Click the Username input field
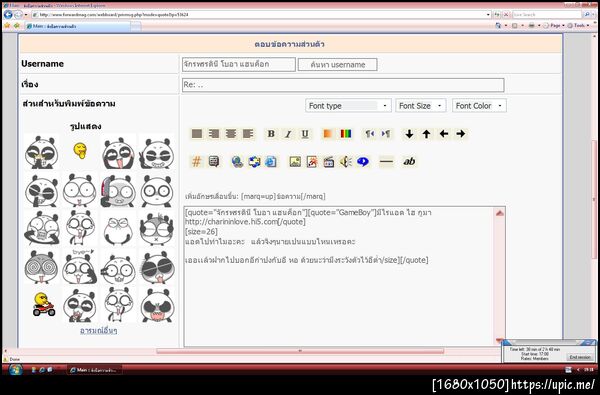Viewport: 600px width, 395px height. click(x=239, y=64)
